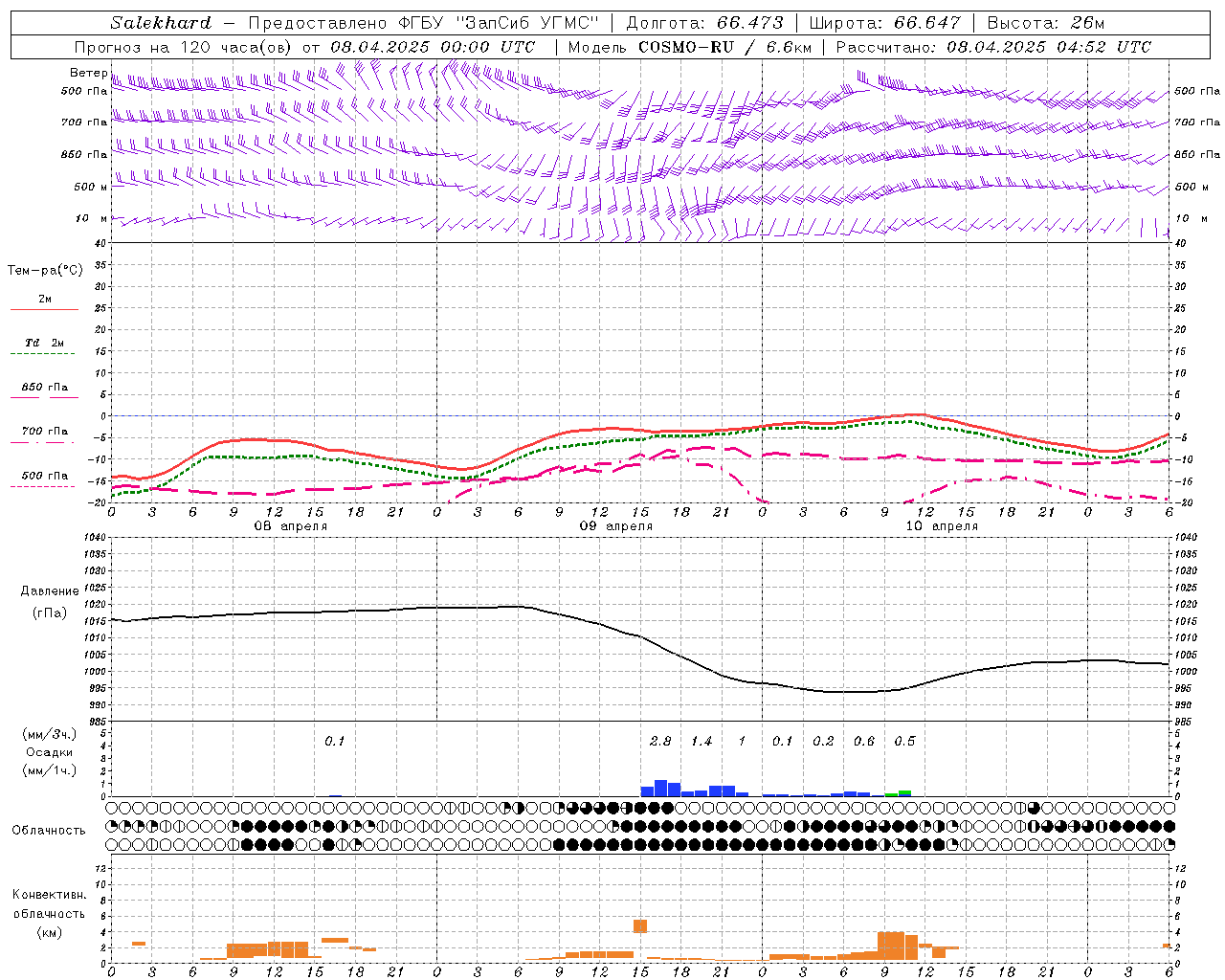
Task: Click the Salekhard station name in the title
Action: point(161,23)
